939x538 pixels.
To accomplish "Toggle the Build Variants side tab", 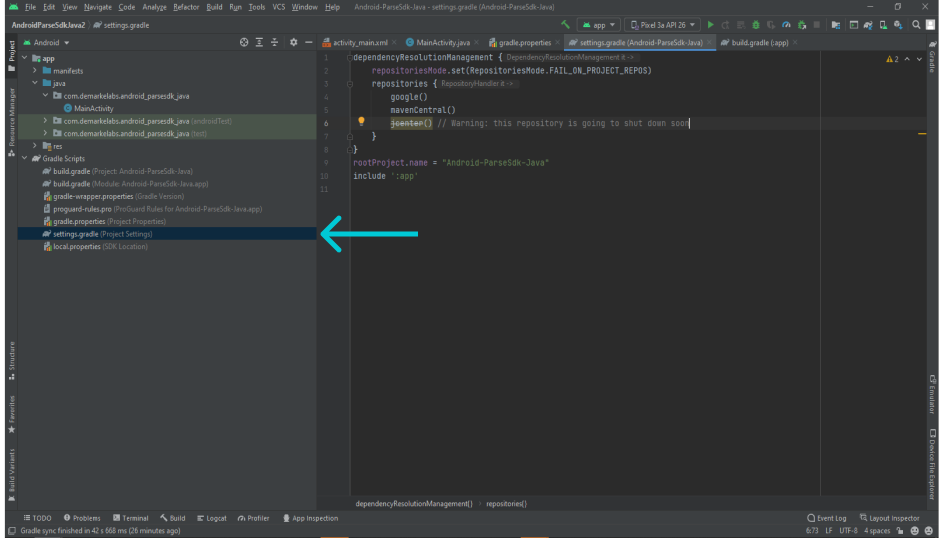I will 11,474.
